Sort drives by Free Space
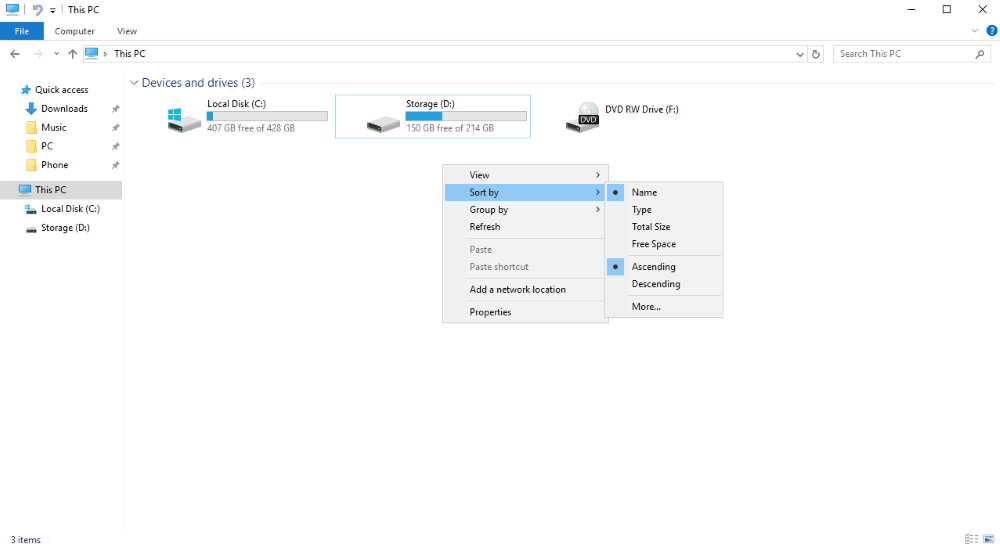This screenshot has height=548, width=1000. click(x=664, y=244)
